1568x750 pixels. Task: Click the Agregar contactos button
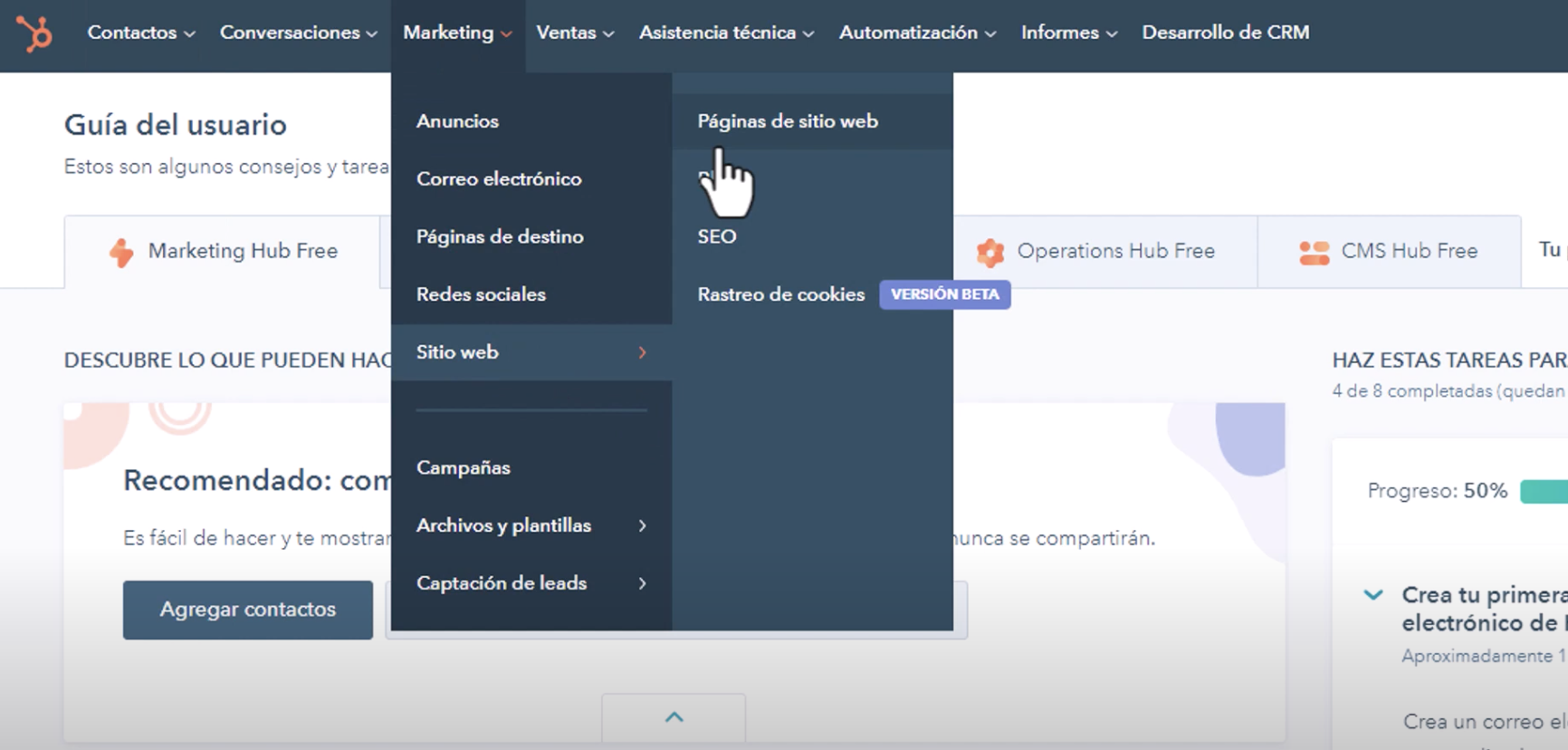[x=247, y=610]
